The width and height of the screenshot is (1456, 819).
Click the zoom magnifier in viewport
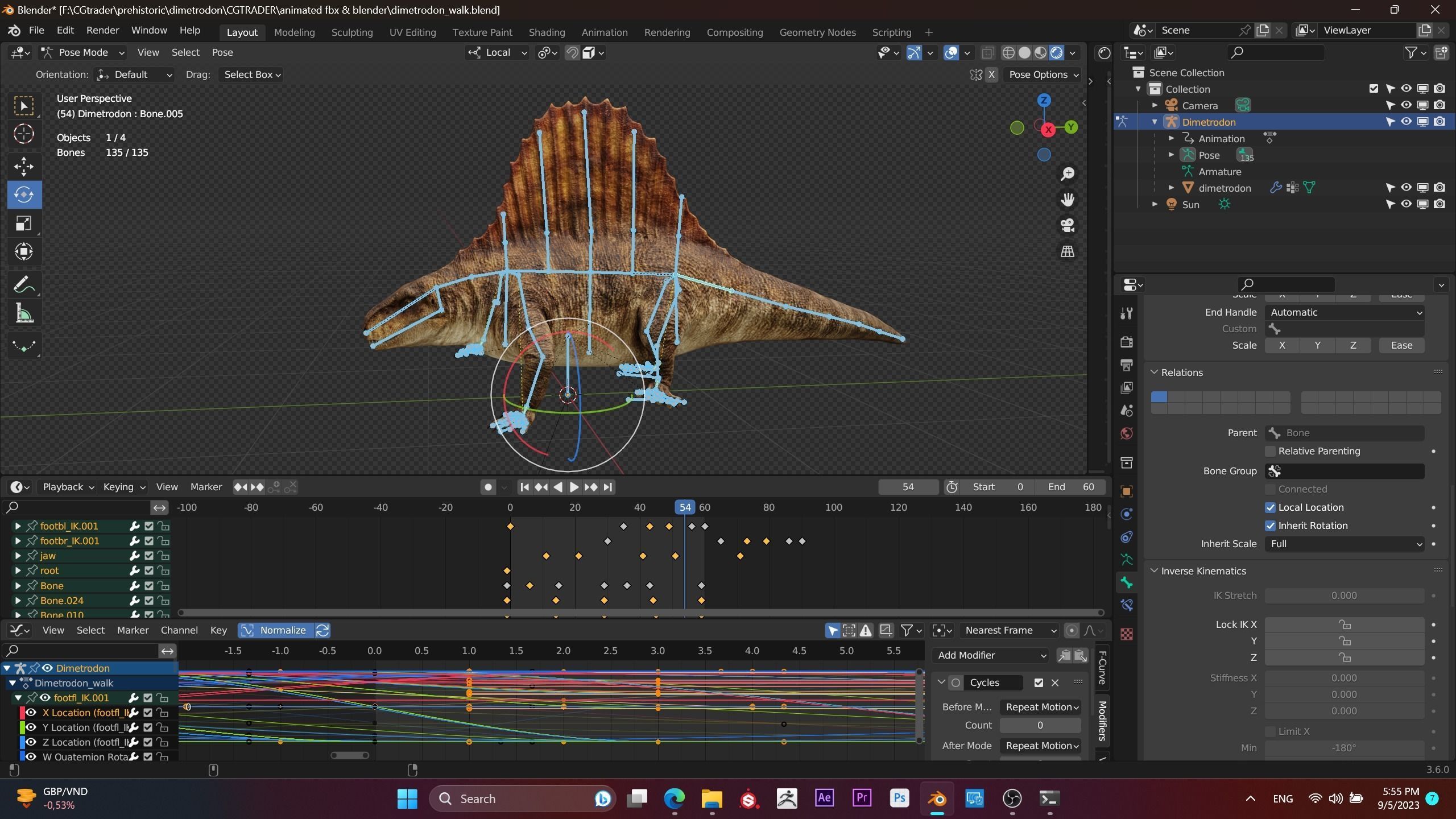[1068, 173]
